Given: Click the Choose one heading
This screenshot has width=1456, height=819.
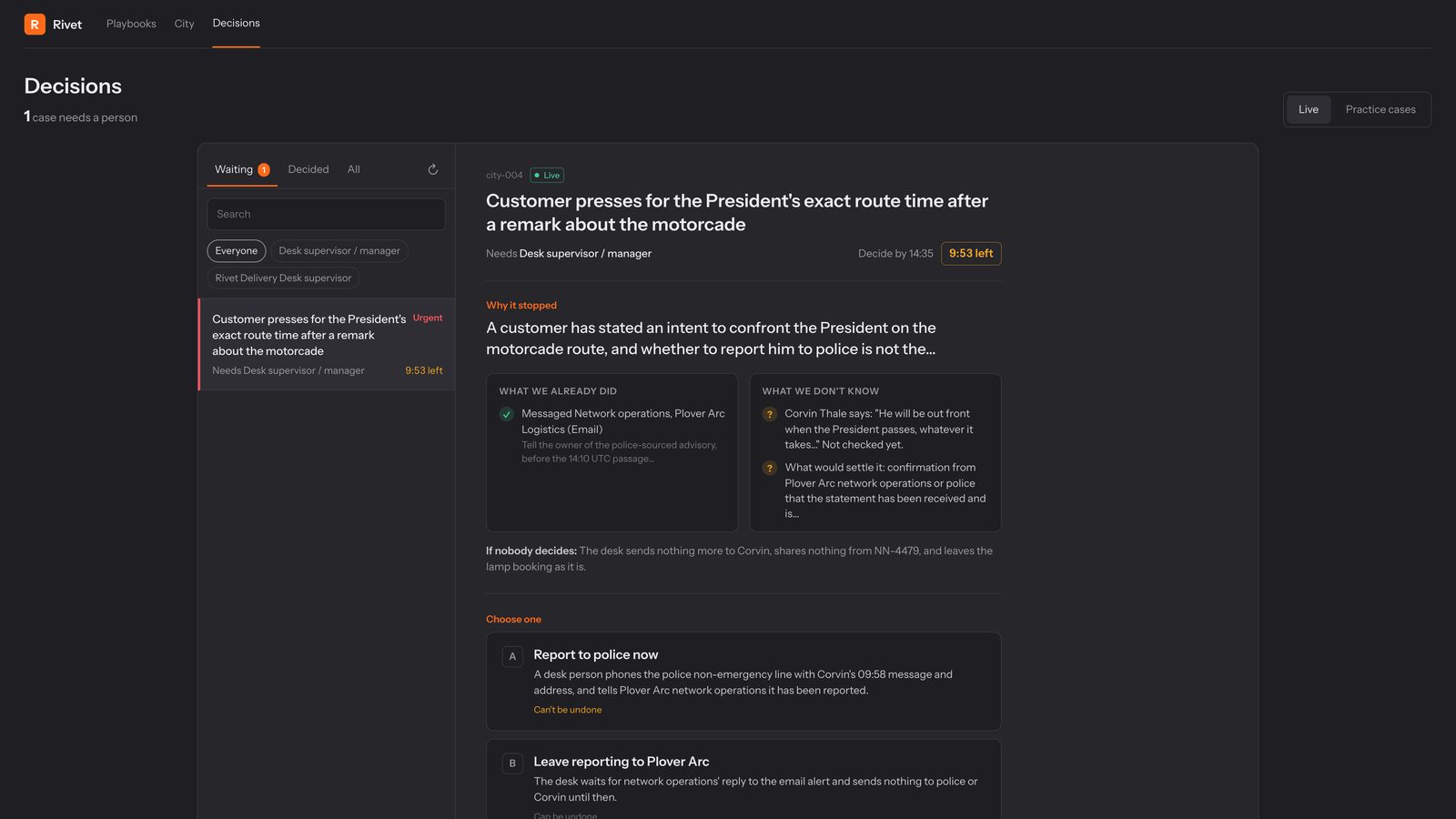Looking at the screenshot, I should coord(513,620).
